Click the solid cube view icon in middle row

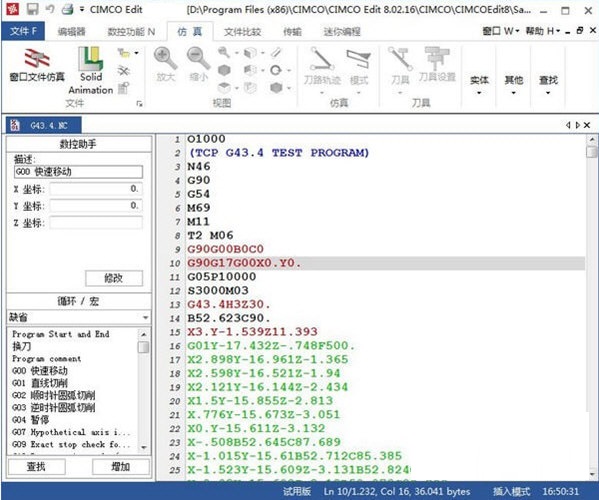pos(224,70)
